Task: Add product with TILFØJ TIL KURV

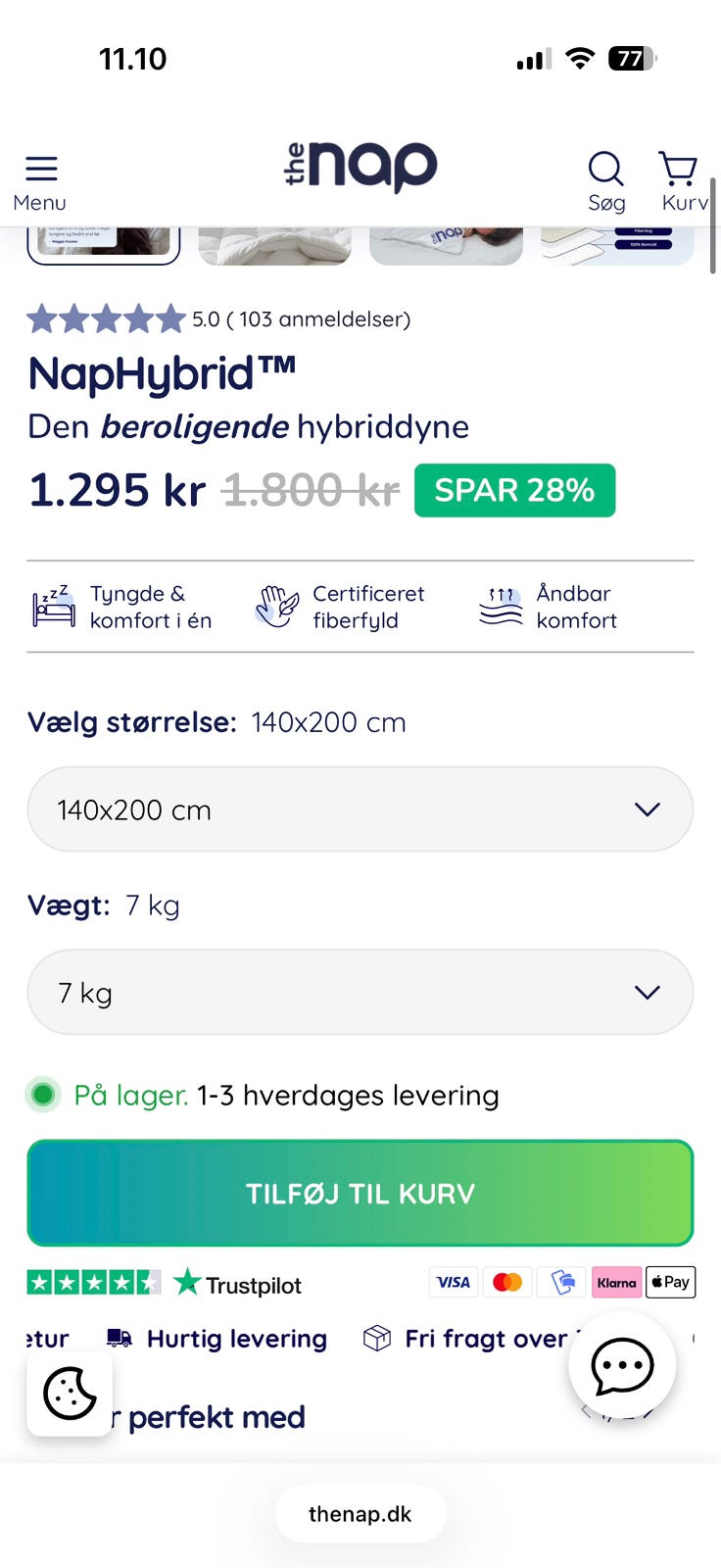Action: pyautogui.click(x=360, y=1193)
